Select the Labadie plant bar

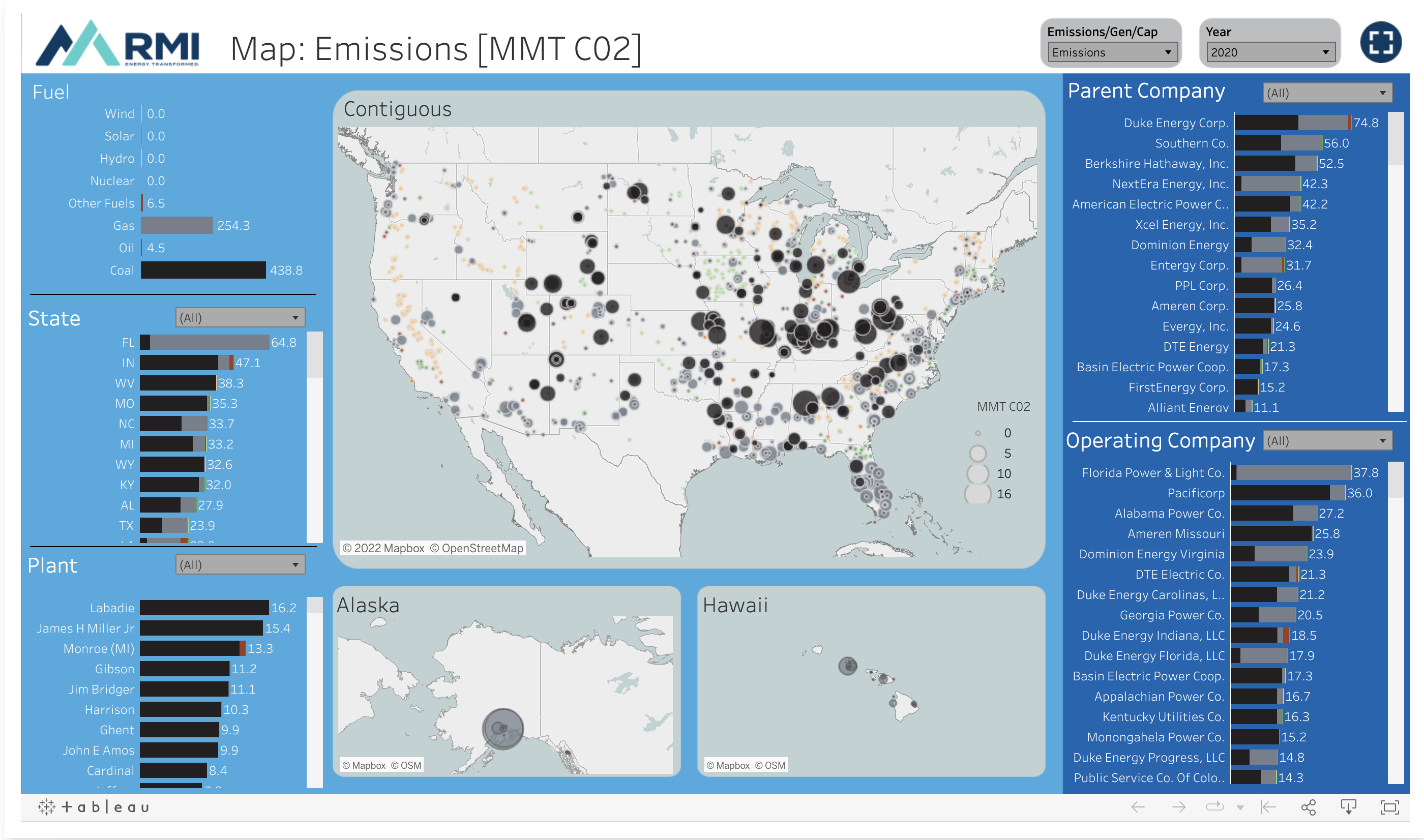pyautogui.click(x=204, y=607)
